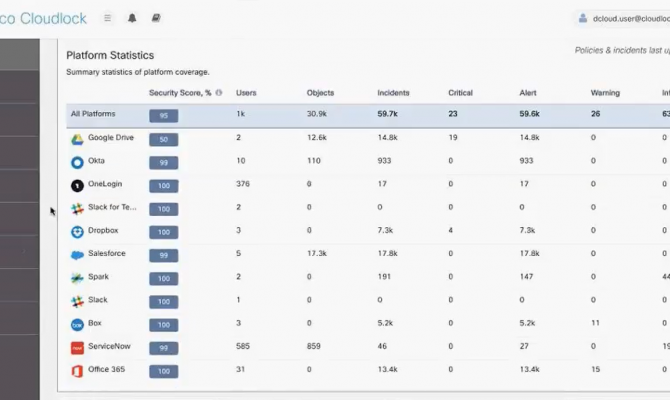The image size is (670, 400).
Task: Click the Box platform icon
Action: pyautogui.click(x=77, y=325)
